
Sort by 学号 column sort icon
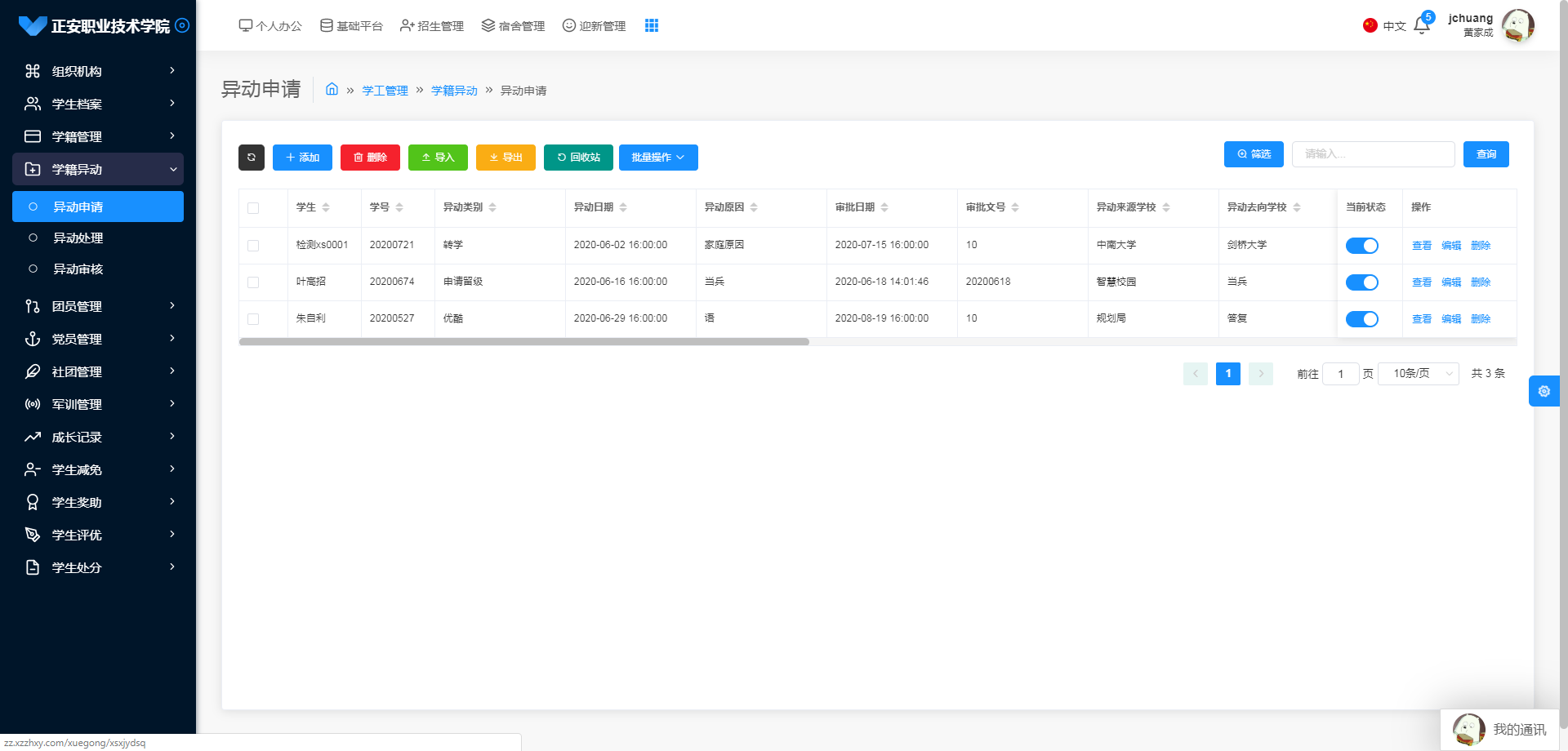tap(399, 207)
